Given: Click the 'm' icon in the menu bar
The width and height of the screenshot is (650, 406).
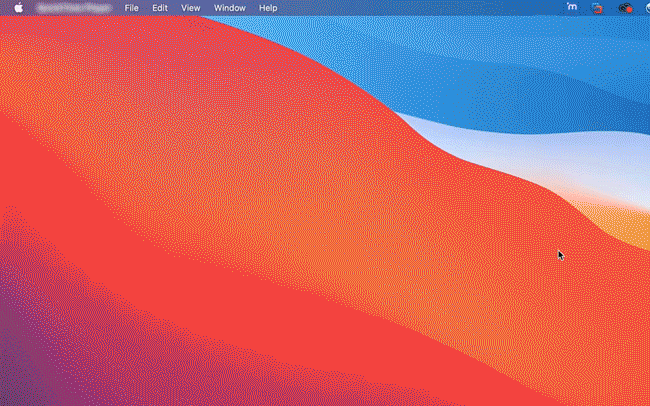Looking at the screenshot, I should (x=571, y=8).
